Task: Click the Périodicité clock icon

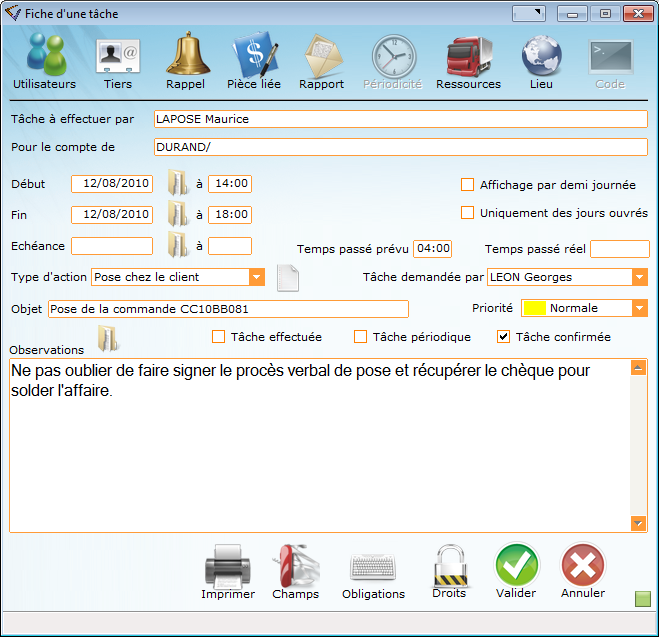Action: 394,56
